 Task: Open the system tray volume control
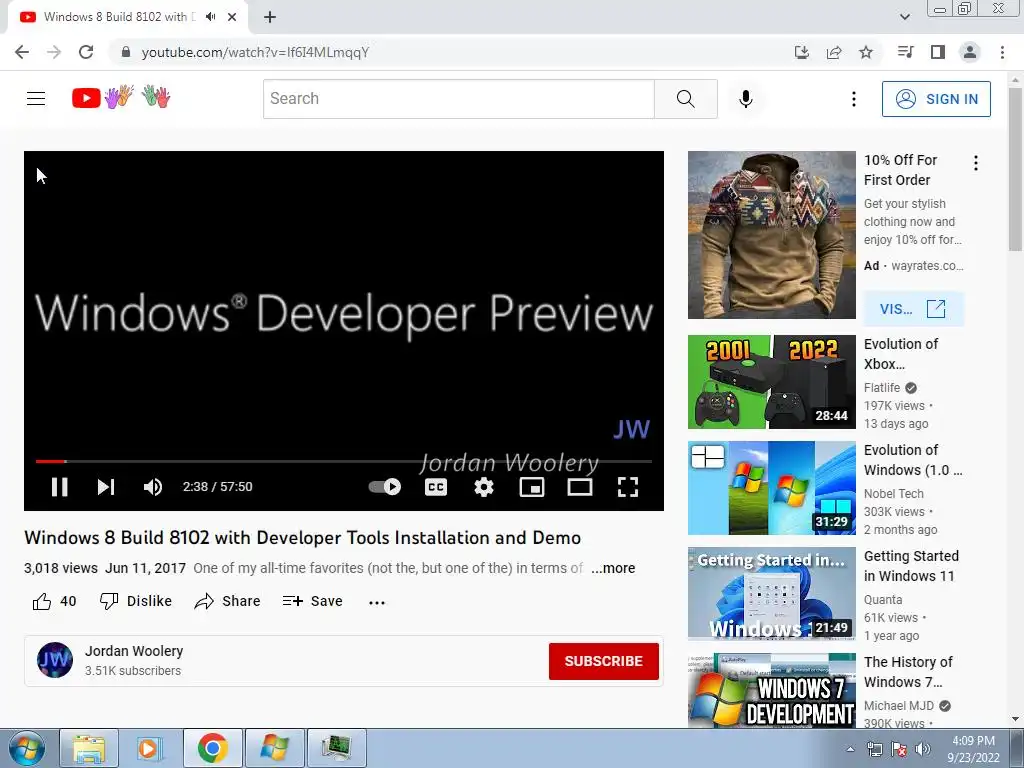(x=923, y=749)
